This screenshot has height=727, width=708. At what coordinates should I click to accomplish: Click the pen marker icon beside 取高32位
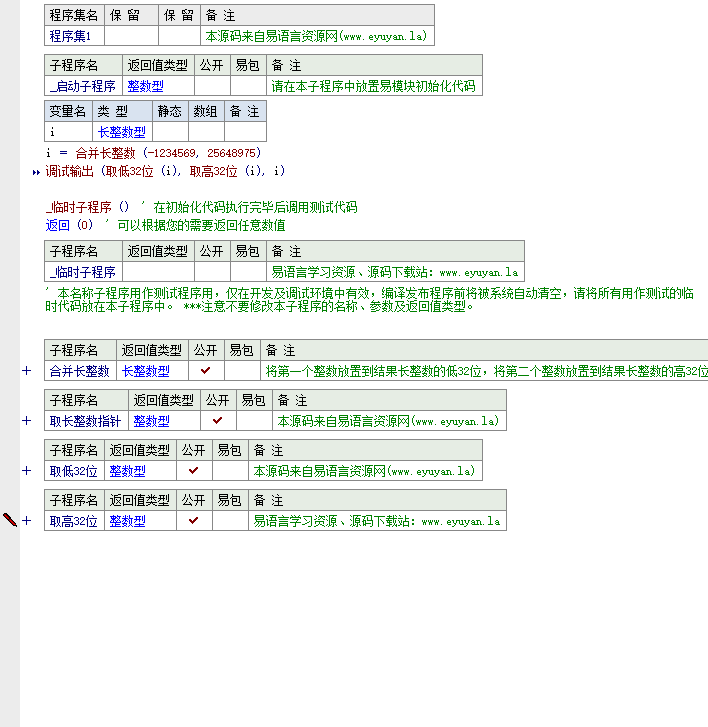(10, 520)
